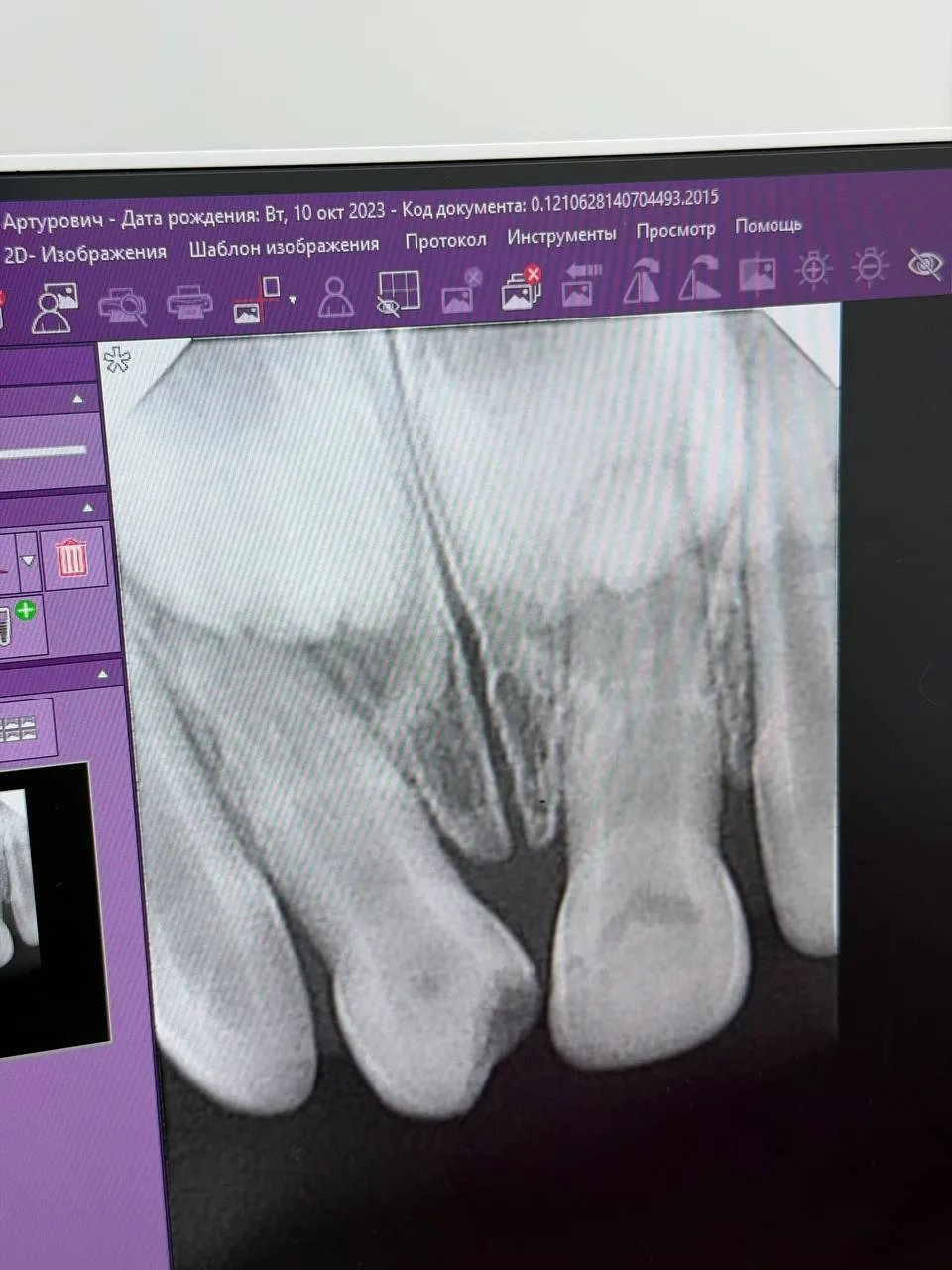The width and height of the screenshot is (952, 1270).
Task: Click the document code text in title bar
Action: point(560,205)
